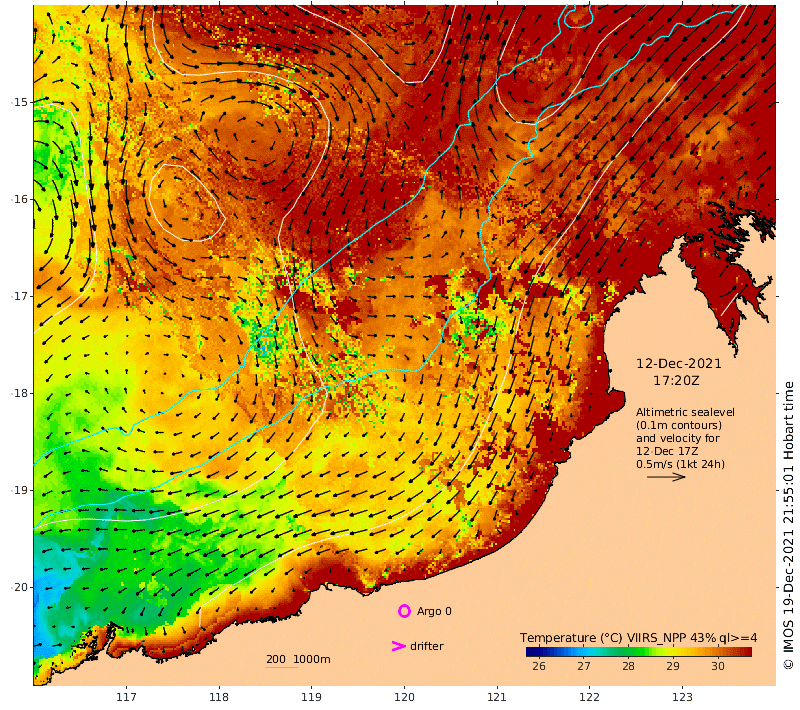800x710 pixels.
Task: Click the IMOS copyright timestamp vertical text
Action: pyautogui.click(x=788, y=525)
